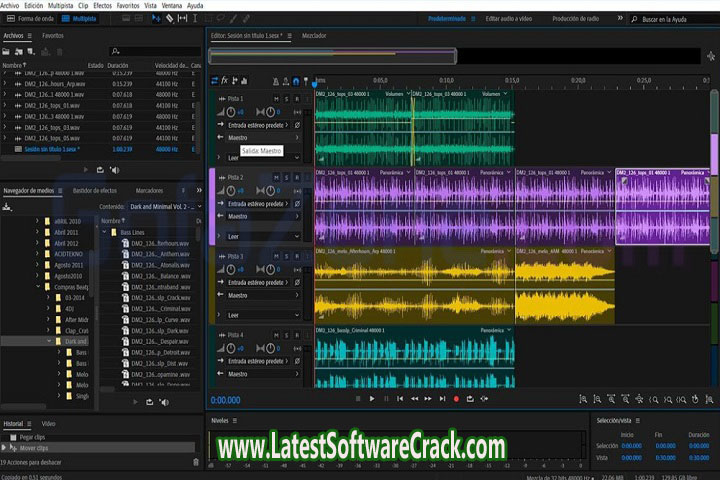Screen dimensions: 720x480
Task: Mute Pista 1 track
Action: coord(276,99)
